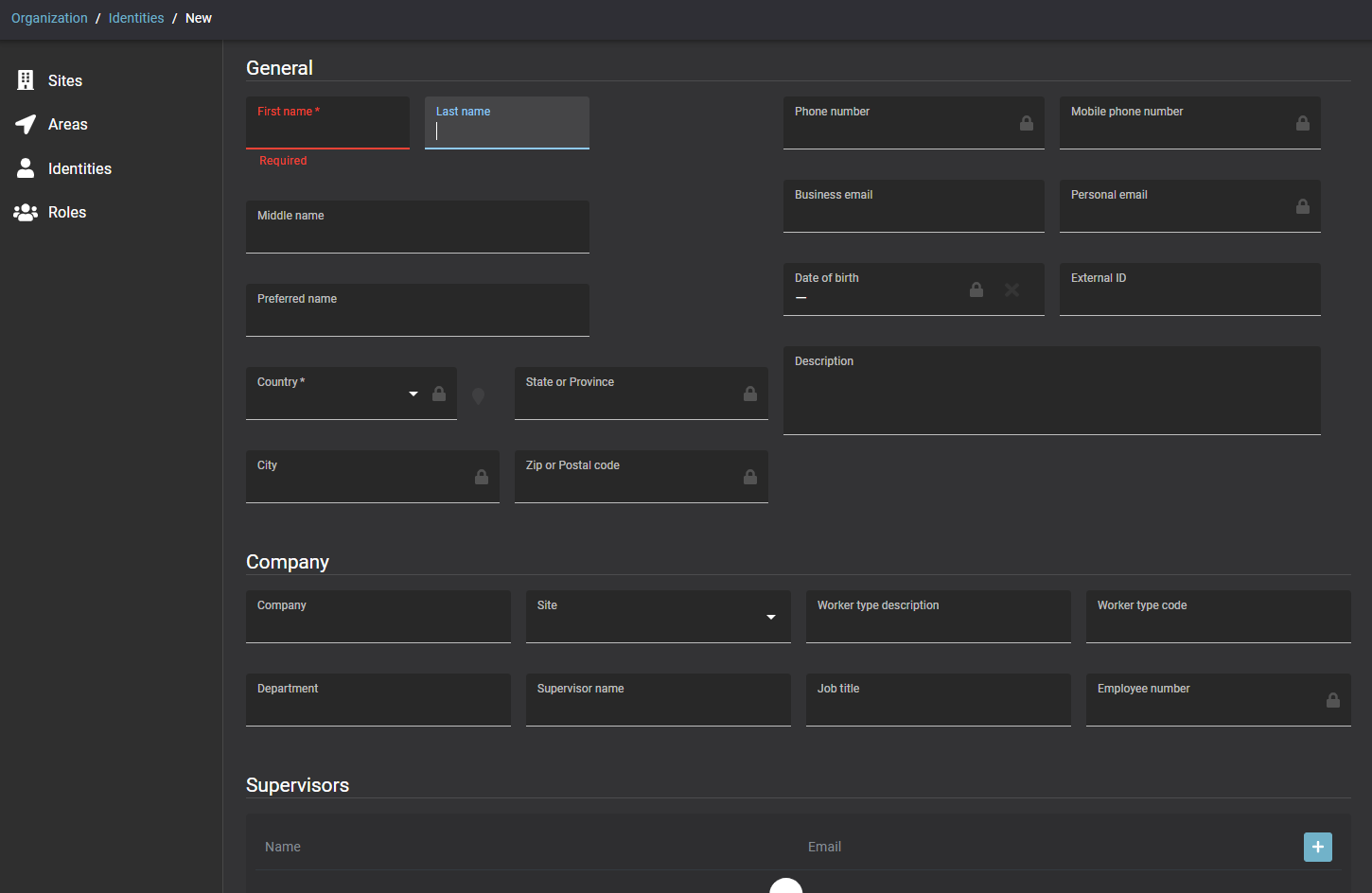Viewport: 1372px width, 893px height.
Task: Focus the Worker type code field
Action: pos(1219,617)
